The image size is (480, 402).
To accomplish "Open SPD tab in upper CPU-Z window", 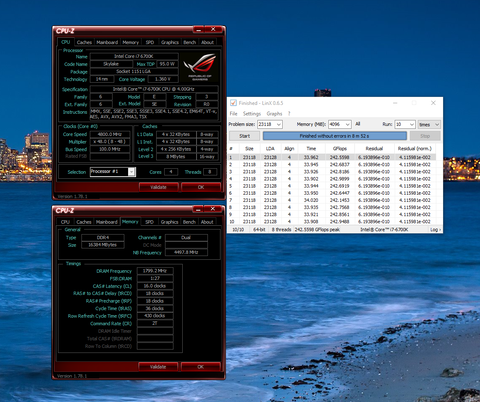I will tap(150, 42).
